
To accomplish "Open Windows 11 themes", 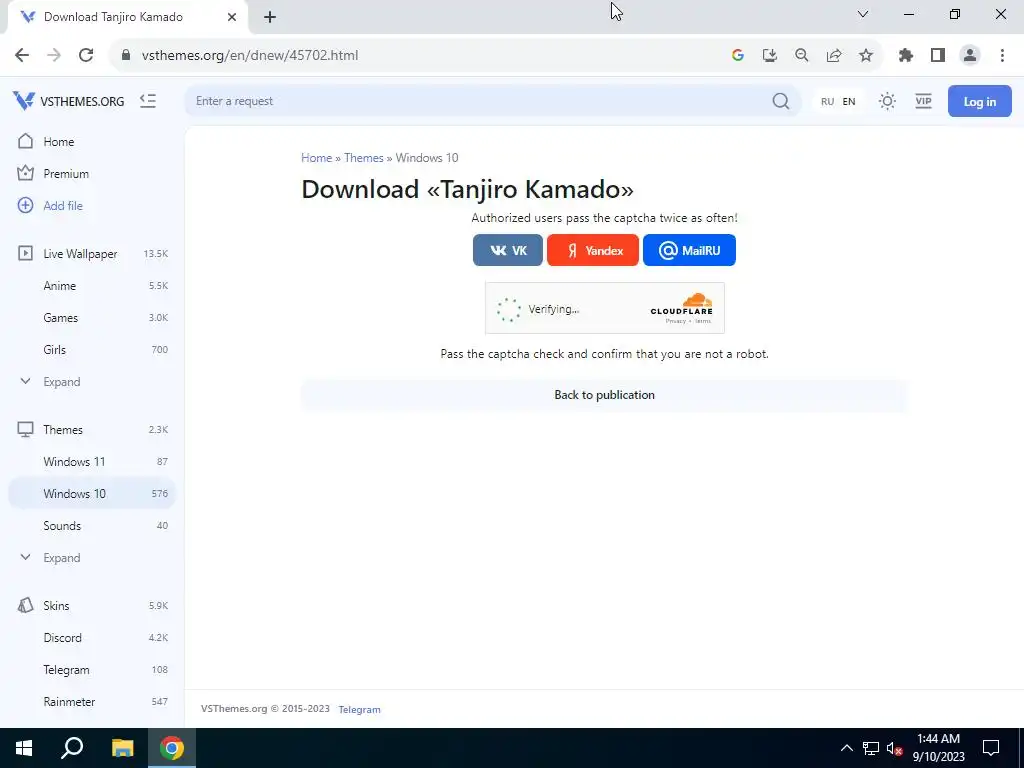I will tap(92, 462).
